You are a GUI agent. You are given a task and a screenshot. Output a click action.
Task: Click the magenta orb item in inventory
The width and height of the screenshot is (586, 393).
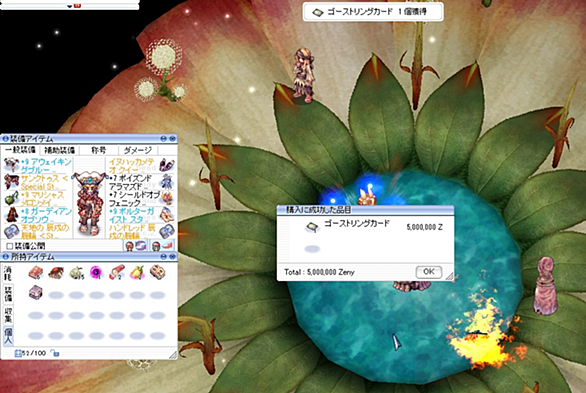[x=96, y=273]
